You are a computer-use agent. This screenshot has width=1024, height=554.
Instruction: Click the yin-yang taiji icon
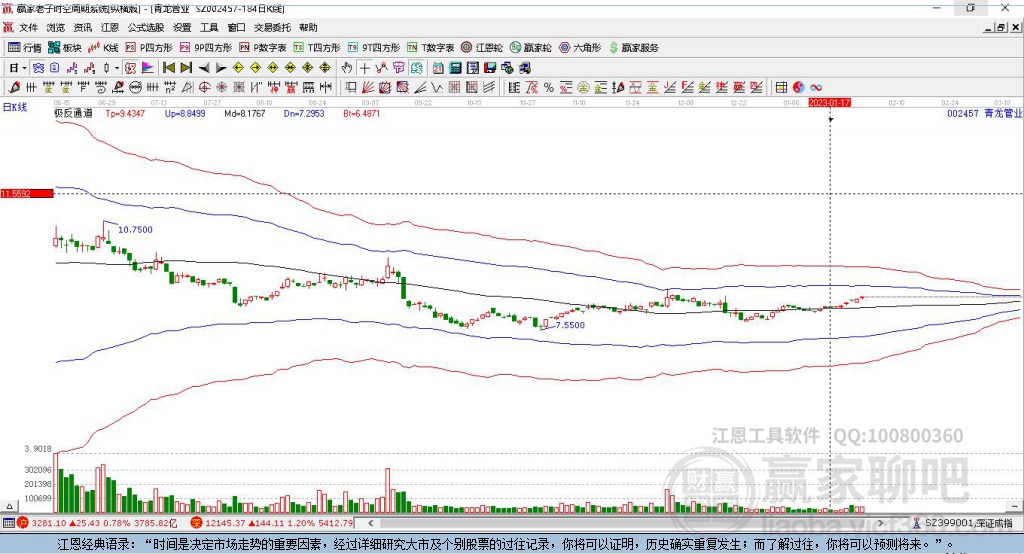click(799, 87)
